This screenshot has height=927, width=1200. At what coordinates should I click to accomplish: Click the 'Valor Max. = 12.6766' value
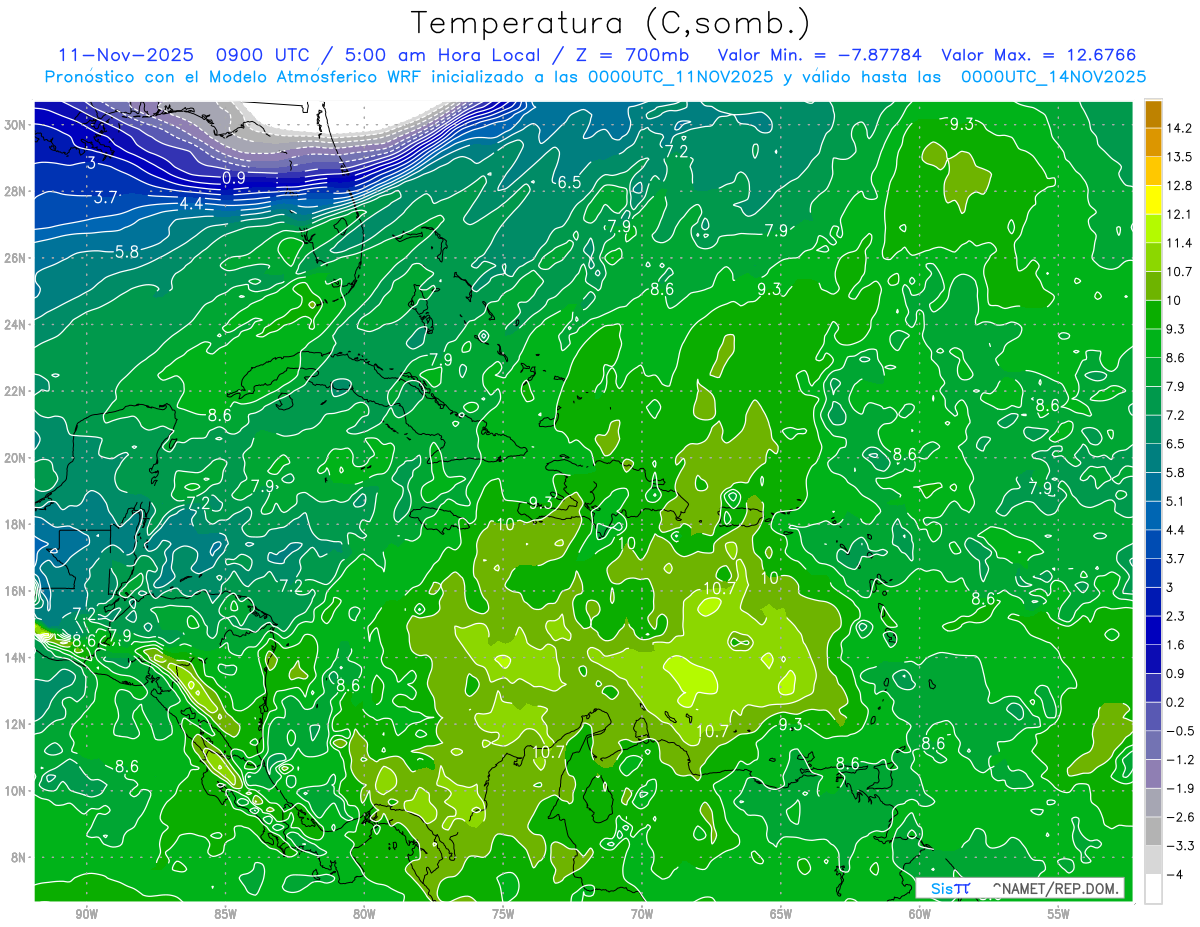pos(1039,55)
